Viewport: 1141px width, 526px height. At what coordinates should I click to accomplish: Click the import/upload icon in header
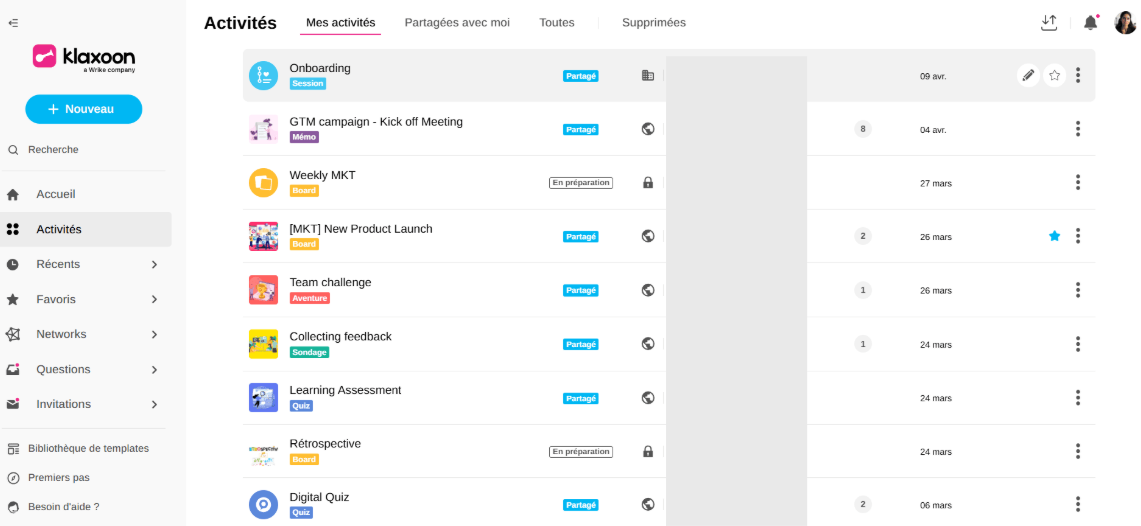(1049, 22)
